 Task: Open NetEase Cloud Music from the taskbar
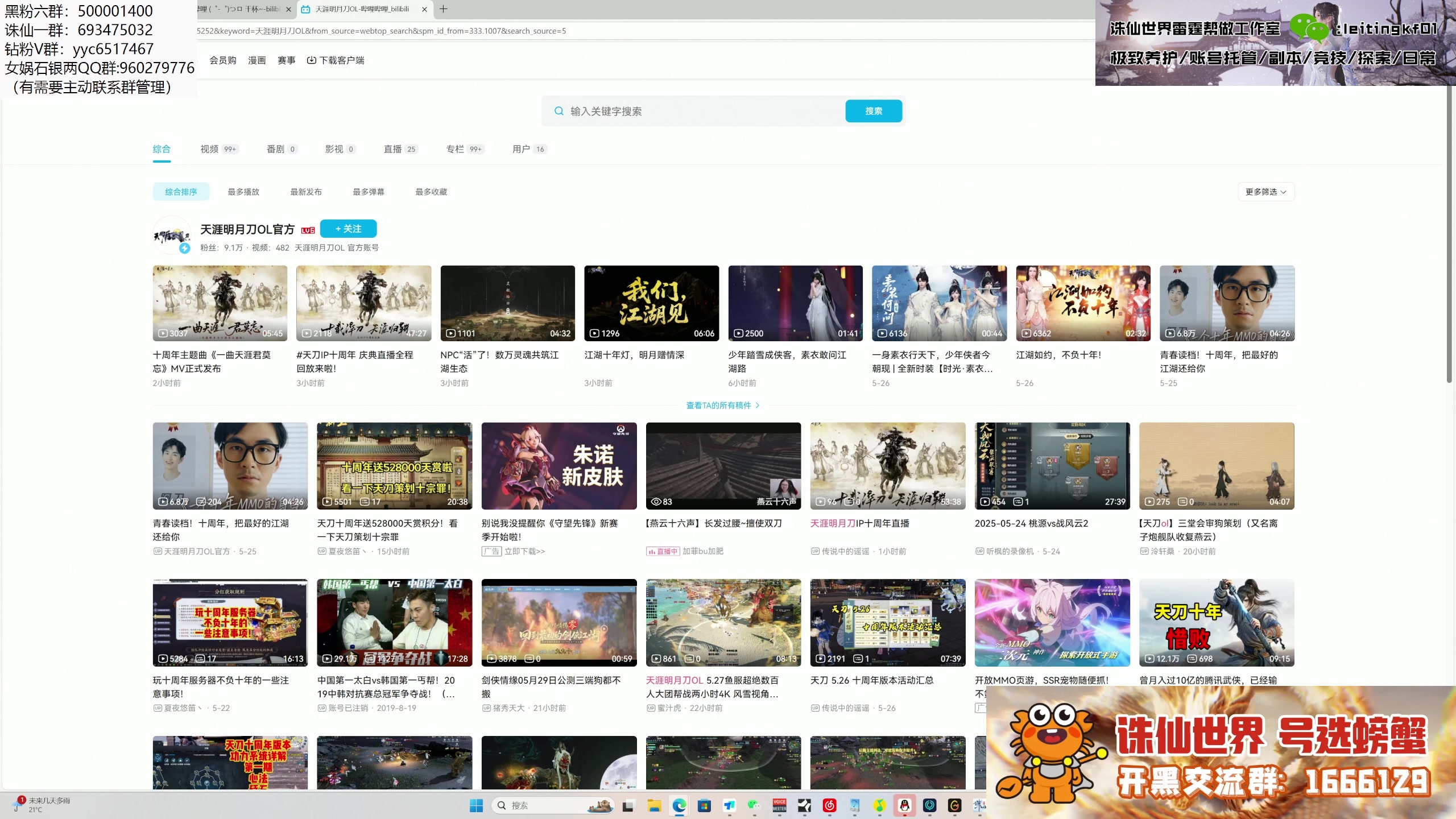point(829,805)
